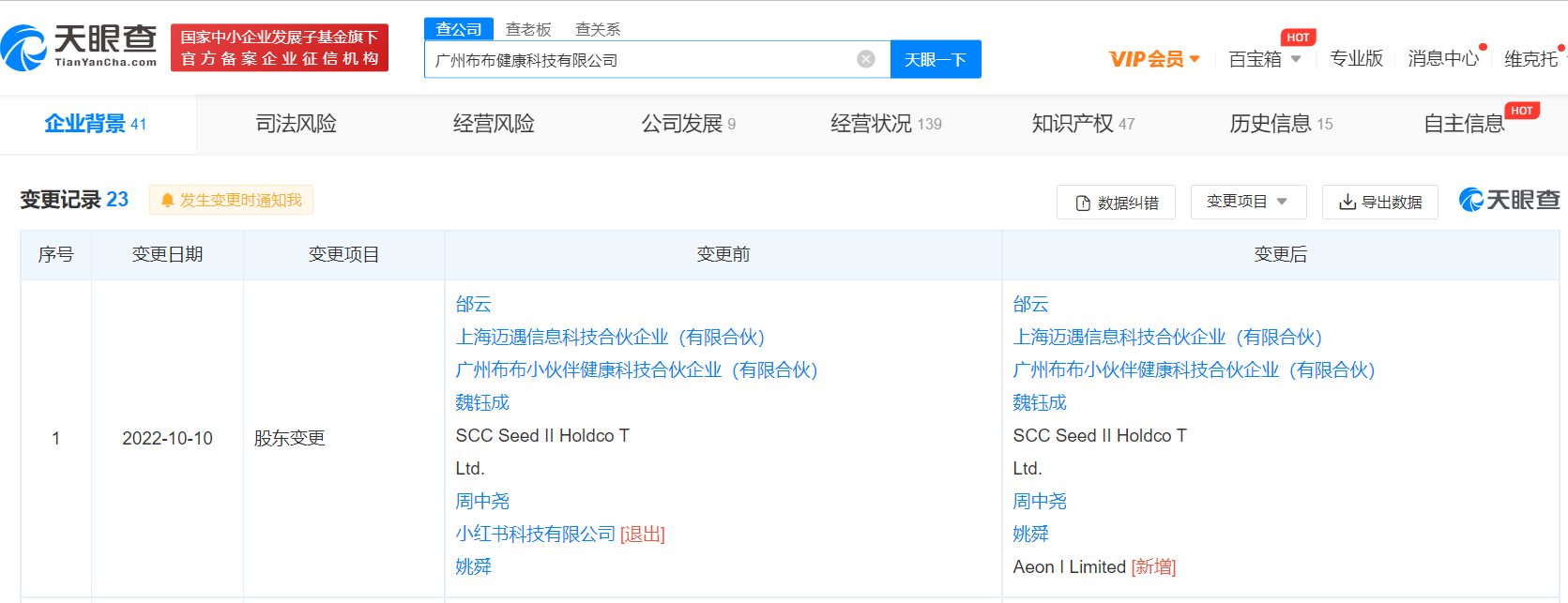Click the TianYanCha logo at top left
Viewport: 1568px width, 603px height.
click(79, 47)
